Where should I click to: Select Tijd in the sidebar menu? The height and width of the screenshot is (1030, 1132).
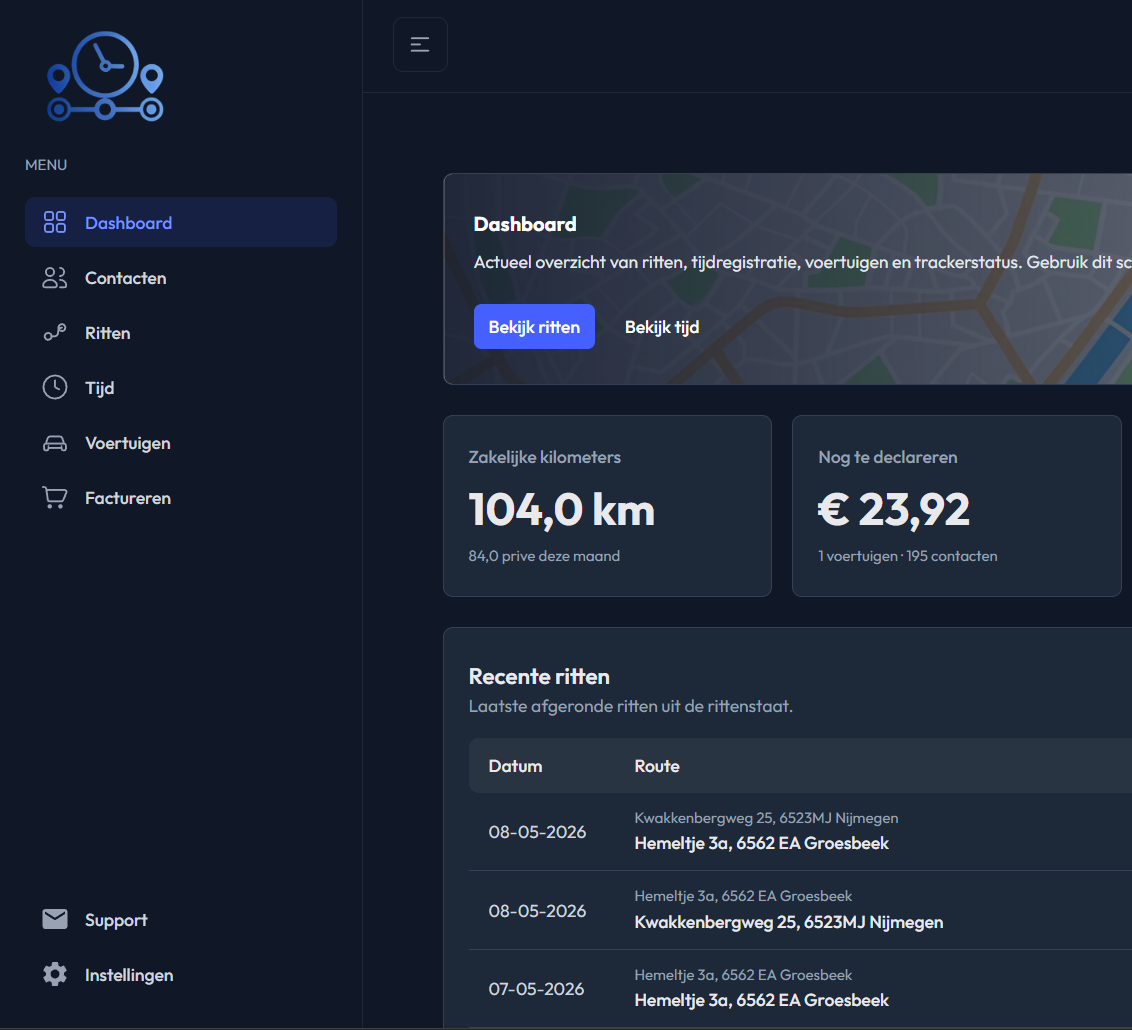click(x=181, y=388)
